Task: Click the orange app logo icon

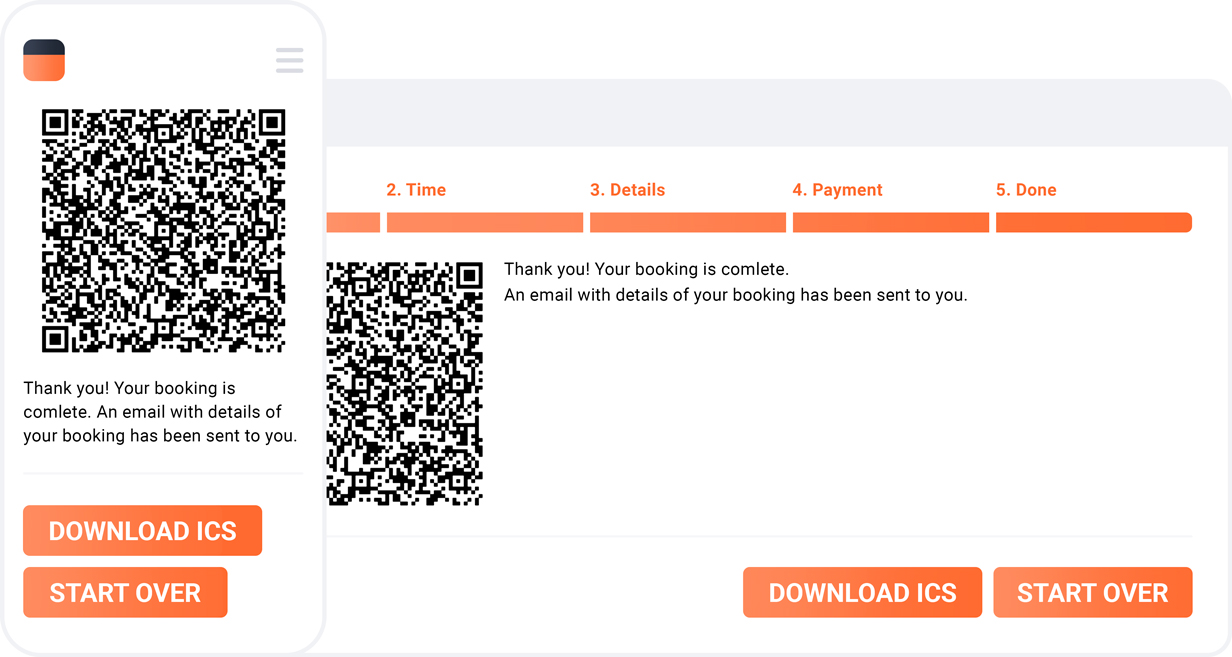Action: point(44,60)
